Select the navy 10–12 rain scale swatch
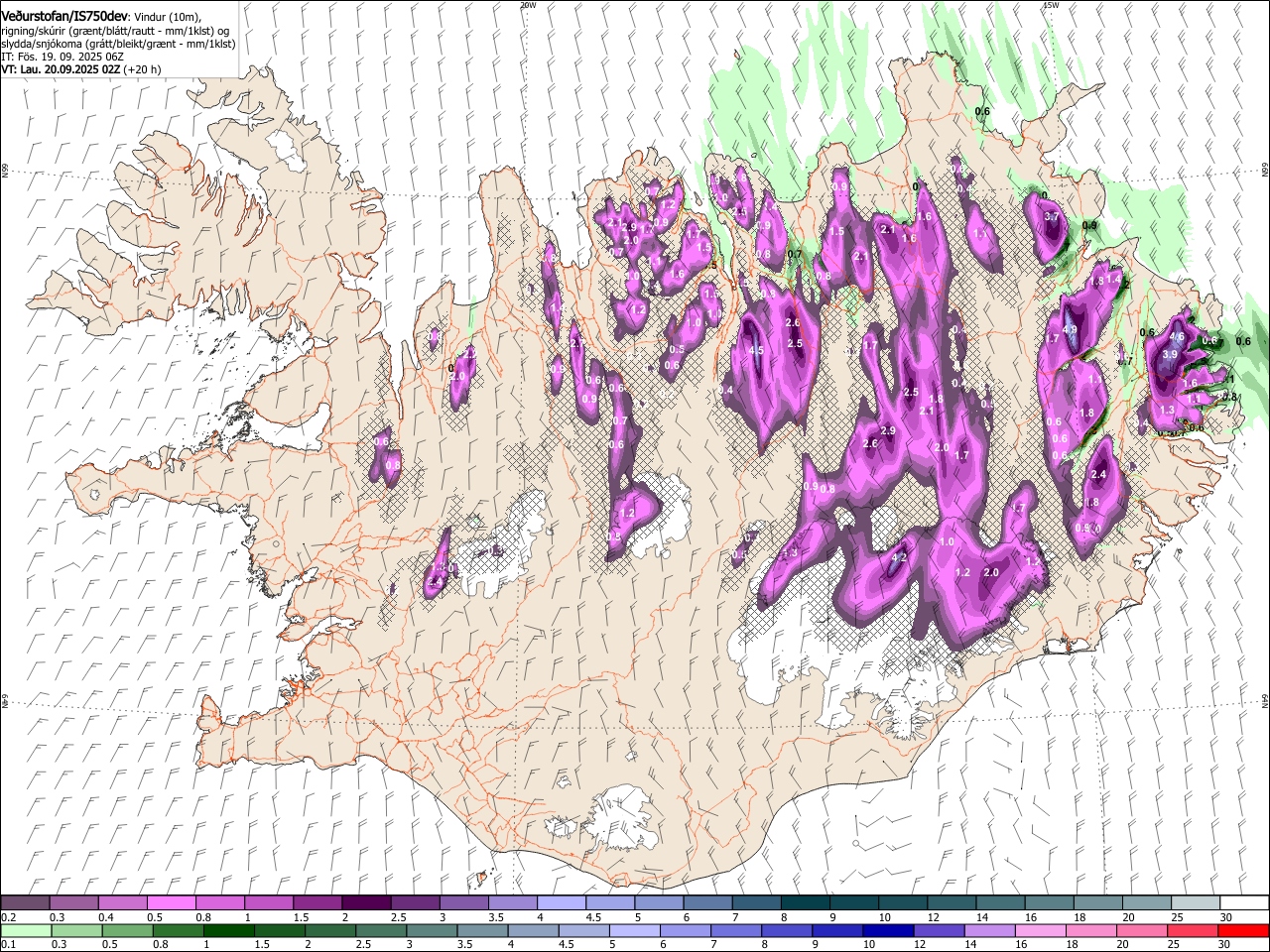The image size is (1270, 952). (889, 930)
